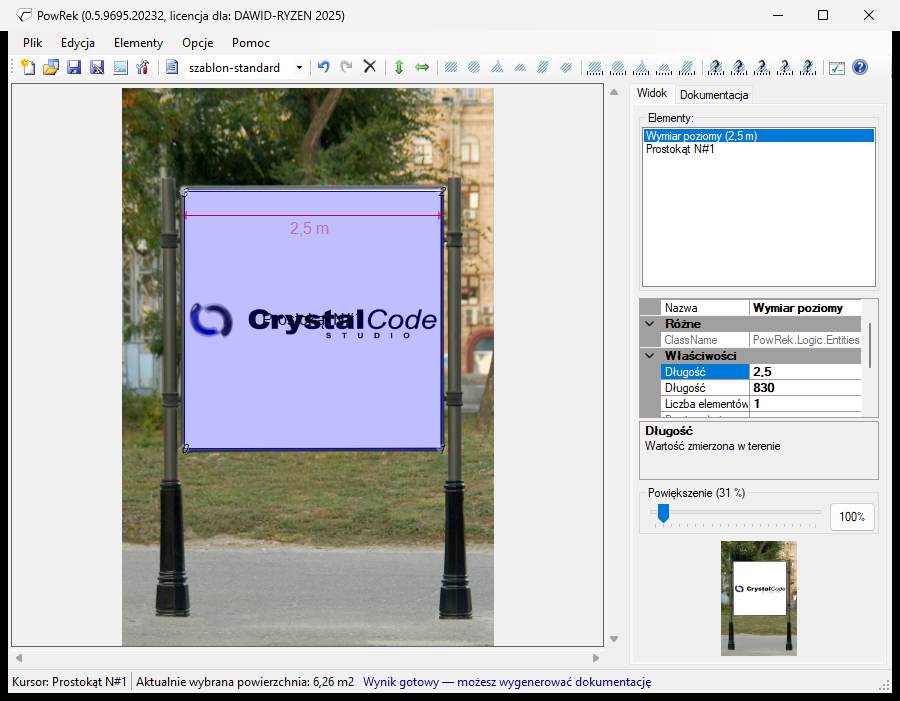Open help with the blue question mark icon
The height and width of the screenshot is (701, 900).
(x=860, y=67)
